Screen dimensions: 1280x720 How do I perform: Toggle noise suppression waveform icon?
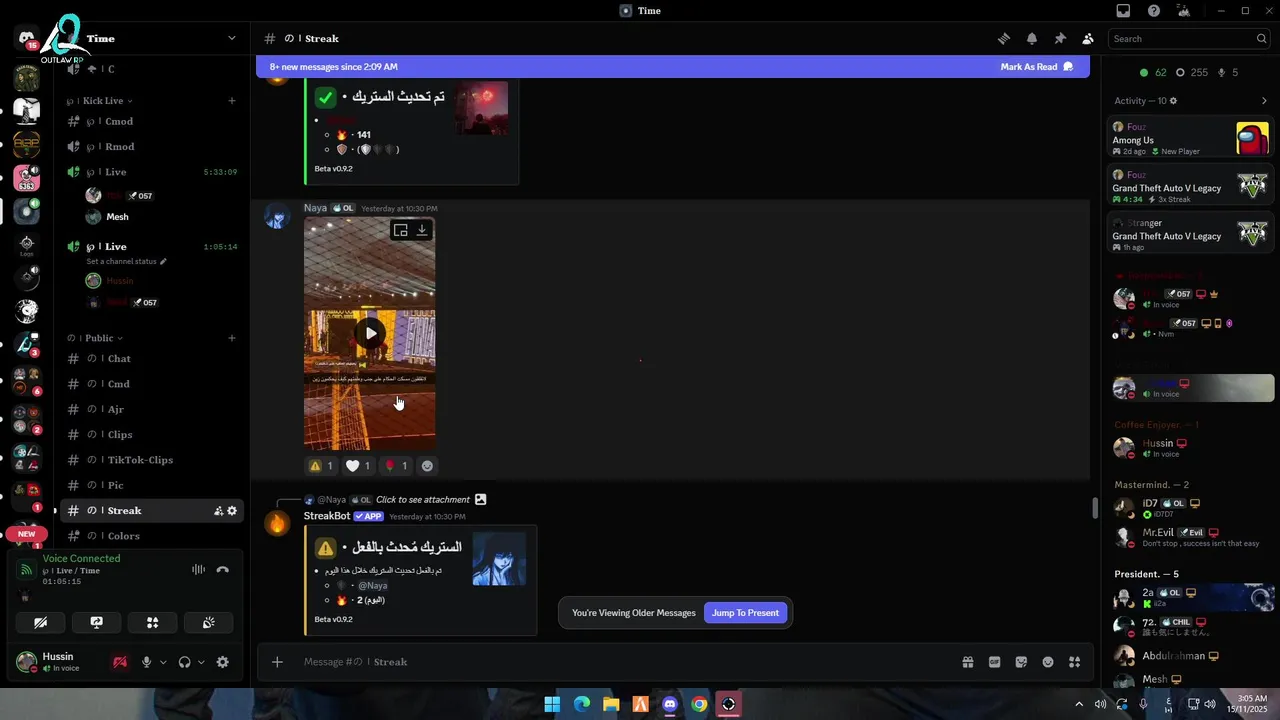[199, 570]
